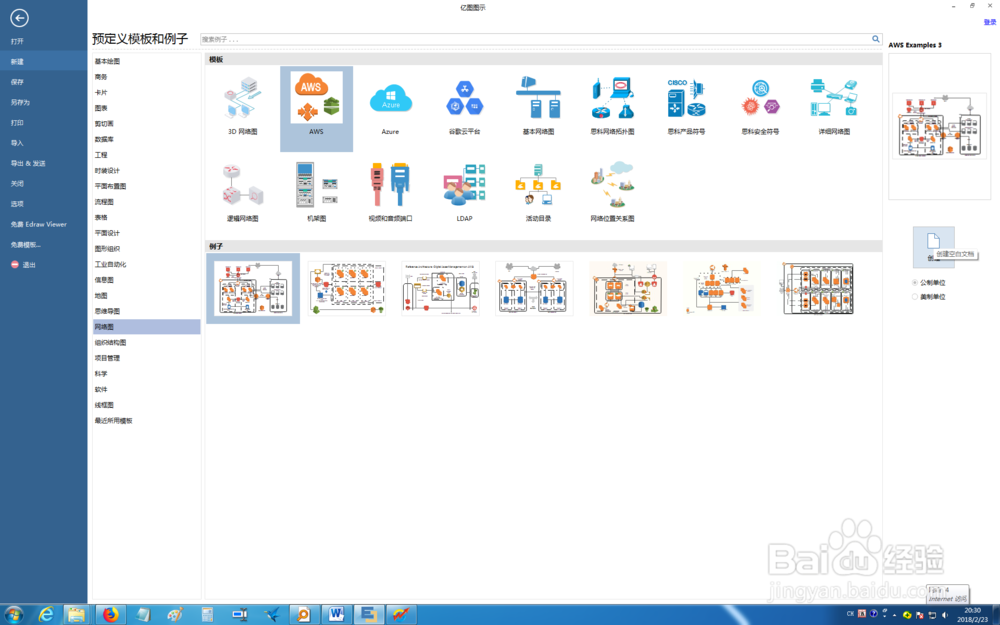
Task: Open the 详细网络图 template icon
Action: [834, 98]
